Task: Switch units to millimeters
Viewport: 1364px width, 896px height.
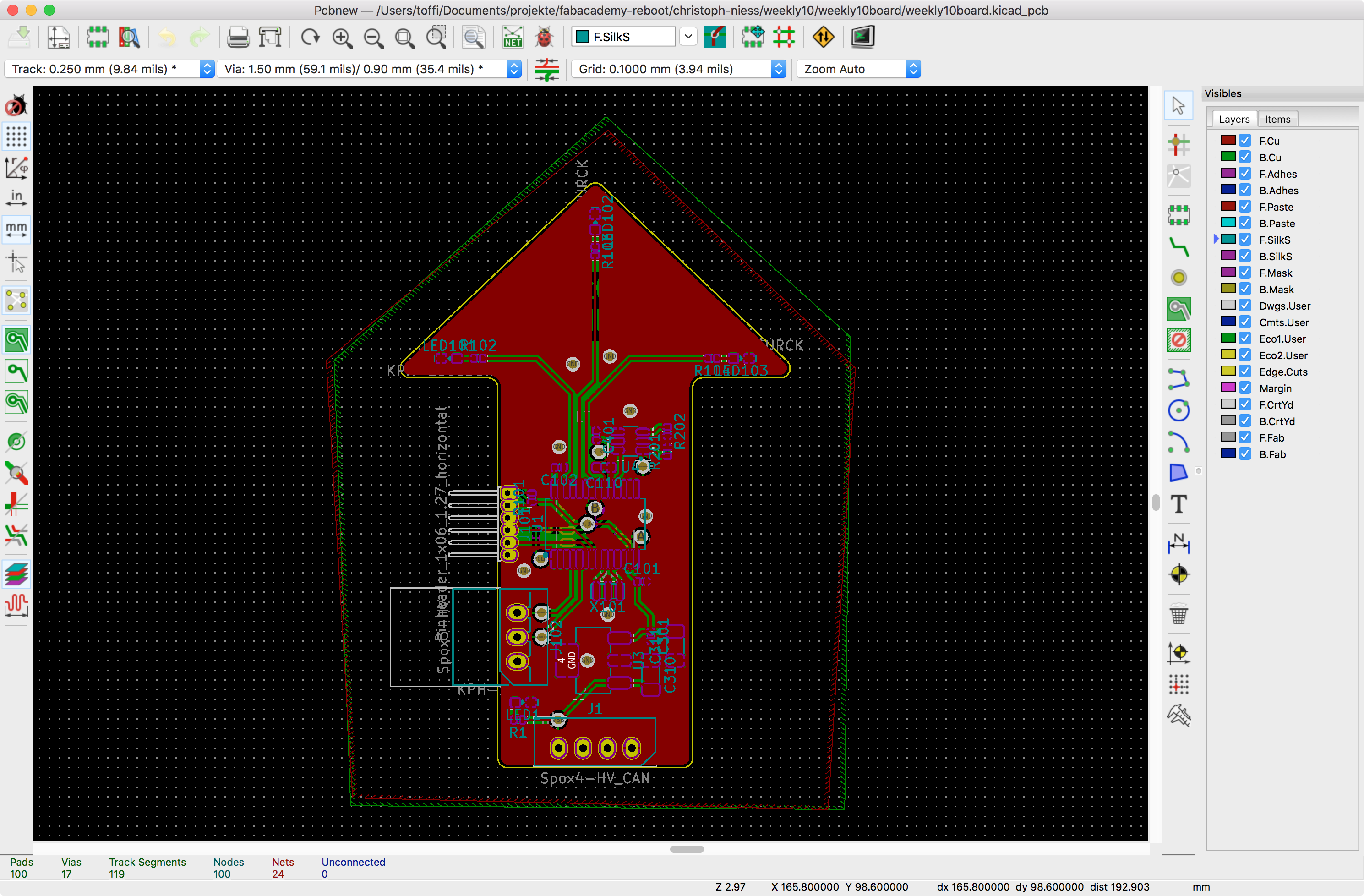Action: [x=16, y=229]
